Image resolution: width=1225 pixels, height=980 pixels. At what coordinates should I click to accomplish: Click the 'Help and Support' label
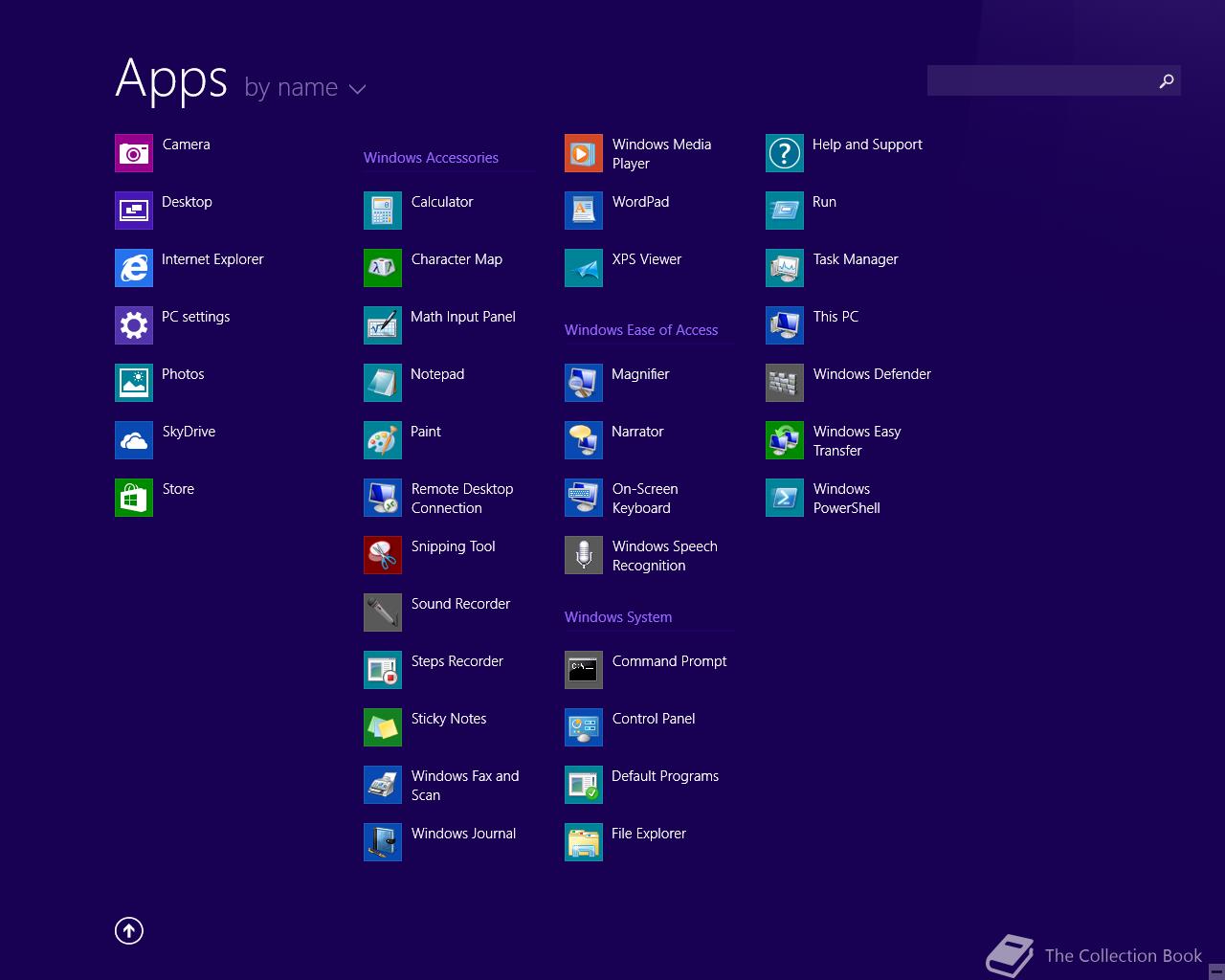[x=867, y=145]
